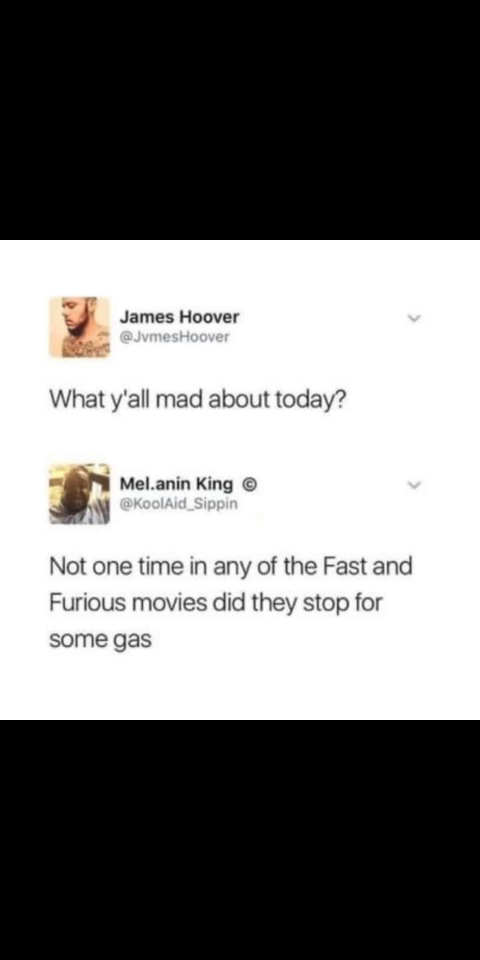Click the Mel.anin King display name
This screenshot has height=960, width=480.
tap(176, 484)
